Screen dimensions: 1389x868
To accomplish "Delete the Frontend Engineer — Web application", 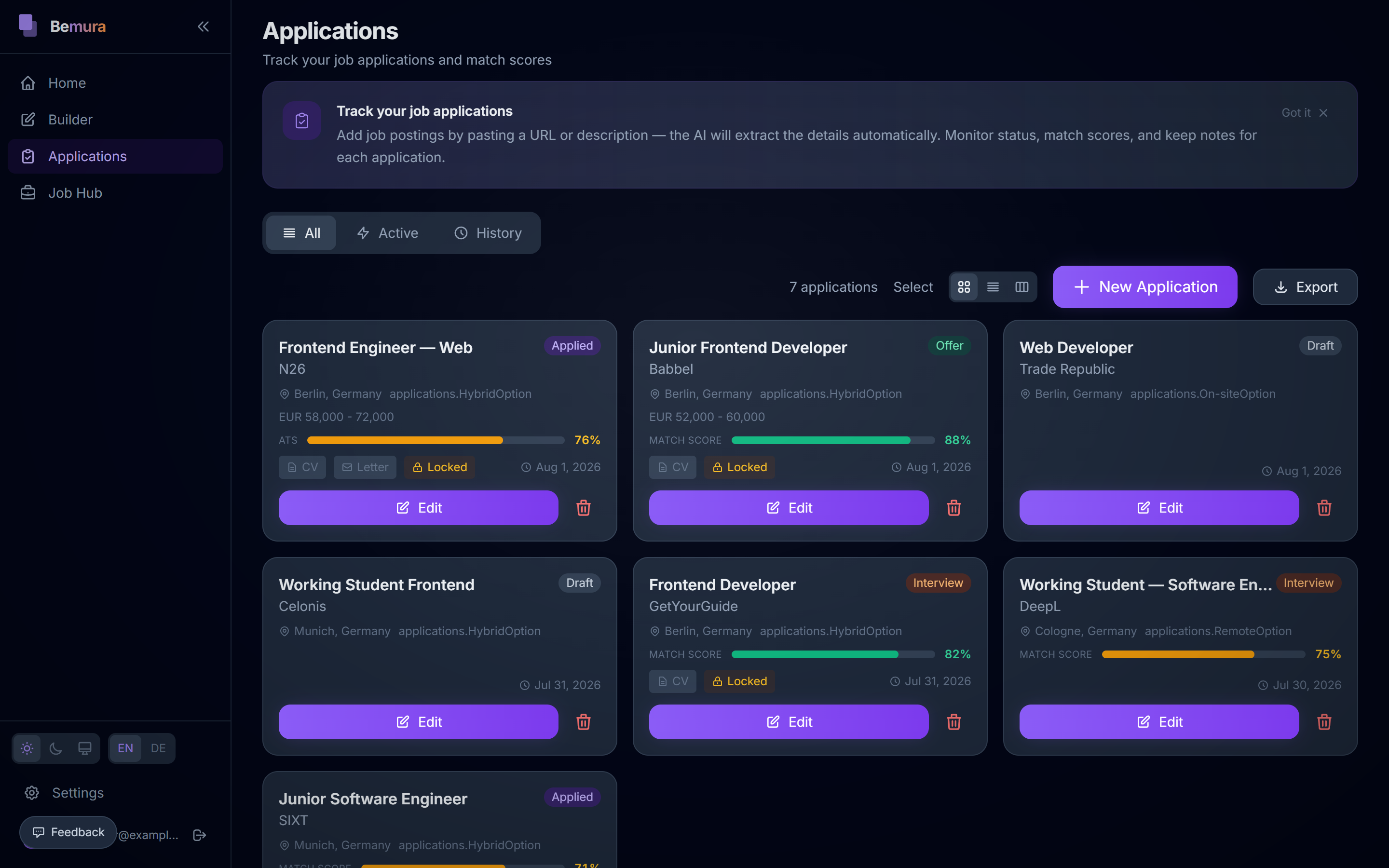I will [583, 508].
